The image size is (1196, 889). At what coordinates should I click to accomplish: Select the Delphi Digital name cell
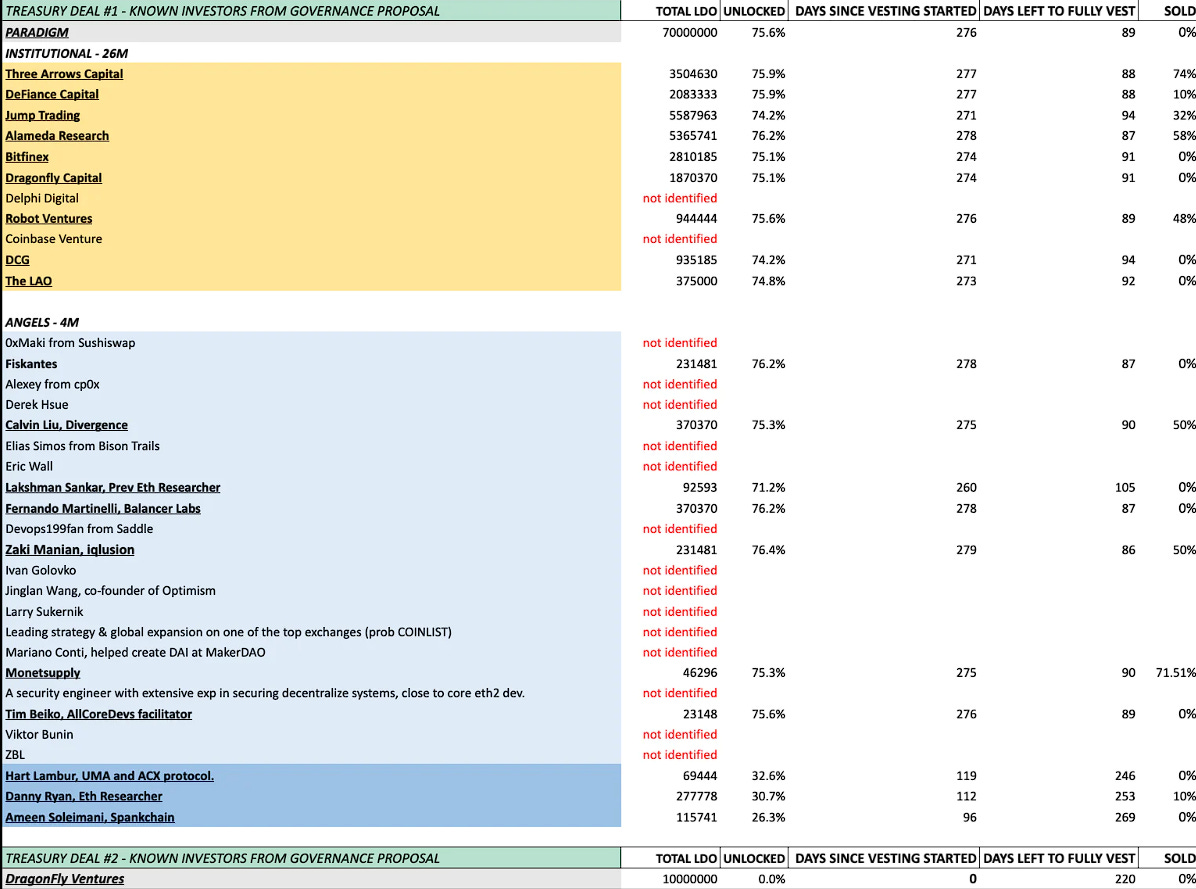tap(42, 198)
